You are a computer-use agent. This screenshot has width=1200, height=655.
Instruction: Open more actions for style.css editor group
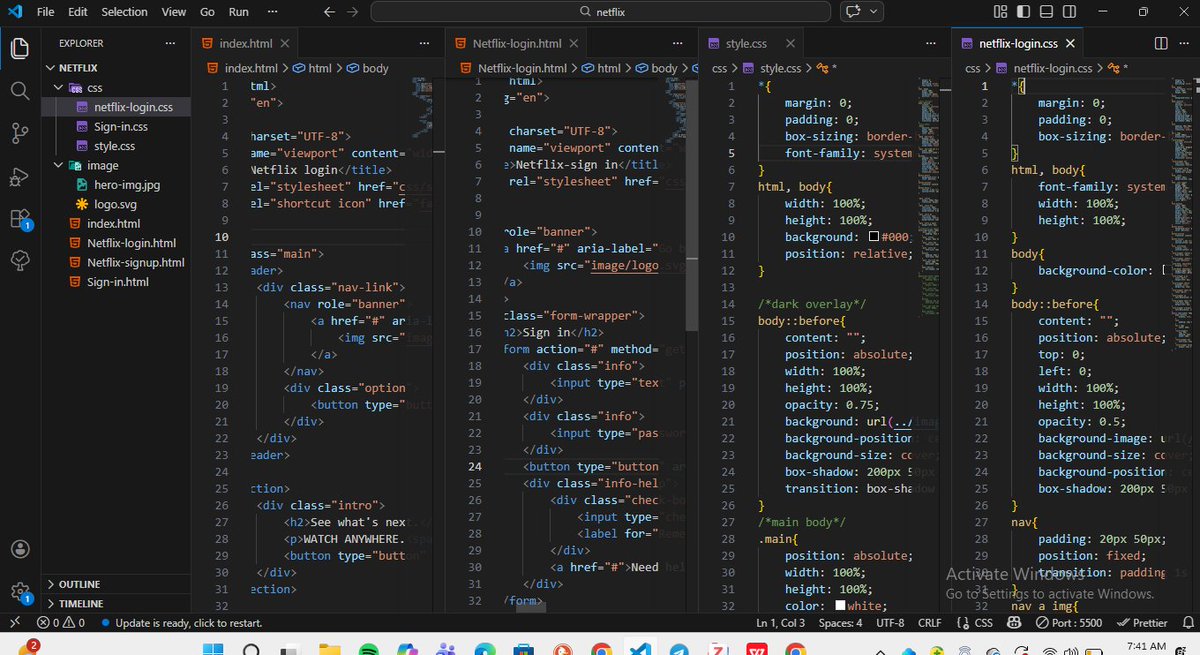pos(932,44)
